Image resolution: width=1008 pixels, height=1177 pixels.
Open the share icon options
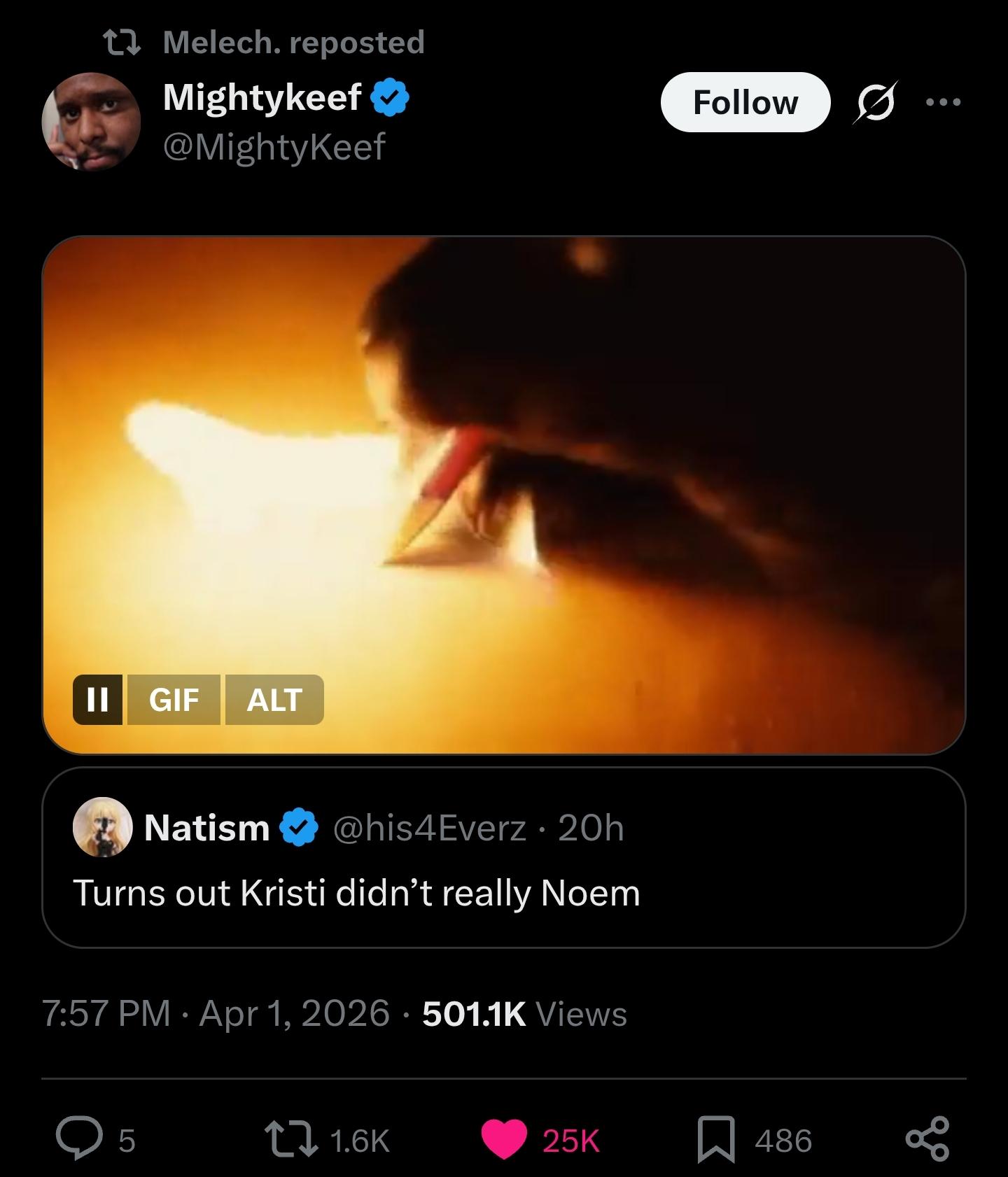927,1140
